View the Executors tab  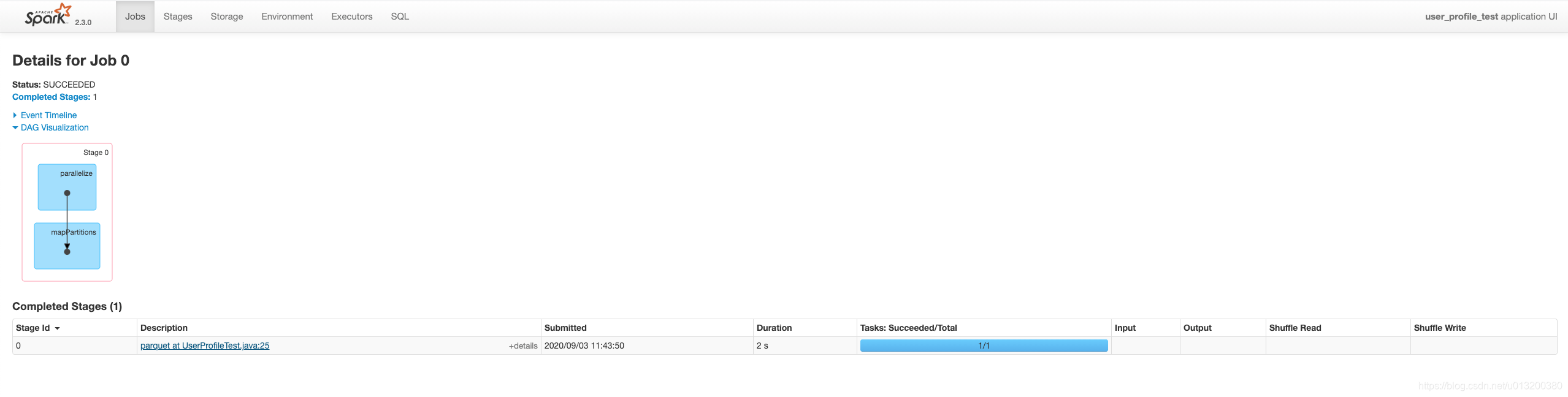(352, 17)
